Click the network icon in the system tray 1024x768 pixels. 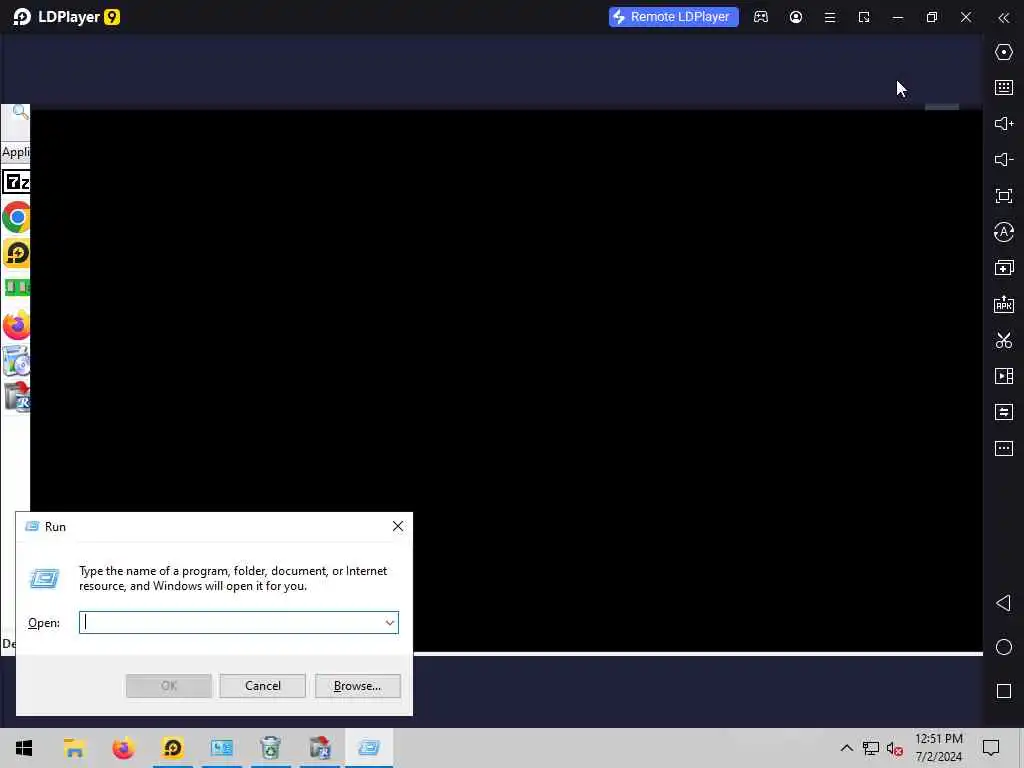[871, 748]
